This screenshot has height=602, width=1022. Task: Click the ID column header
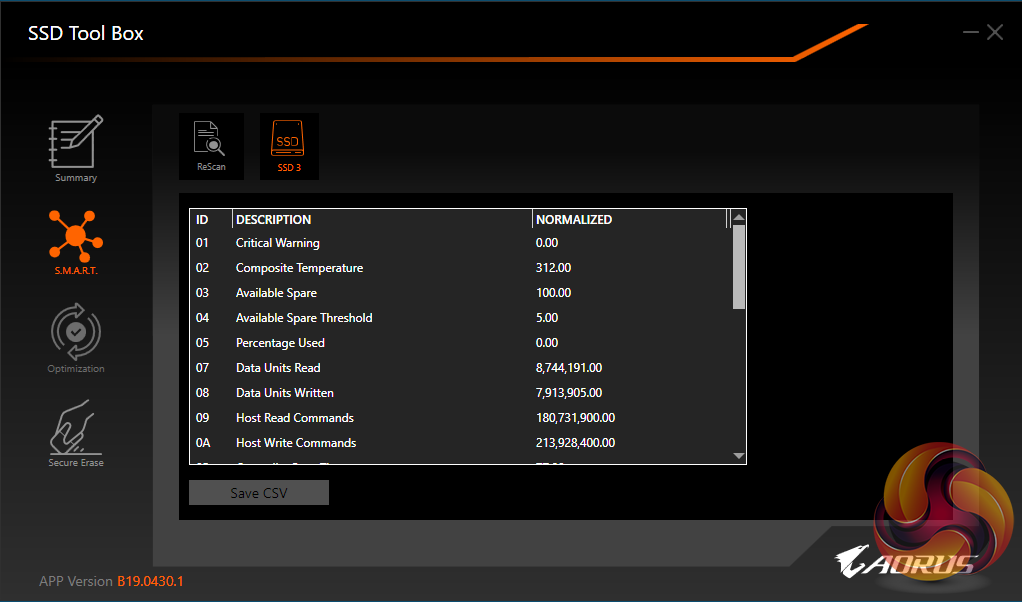click(x=211, y=220)
